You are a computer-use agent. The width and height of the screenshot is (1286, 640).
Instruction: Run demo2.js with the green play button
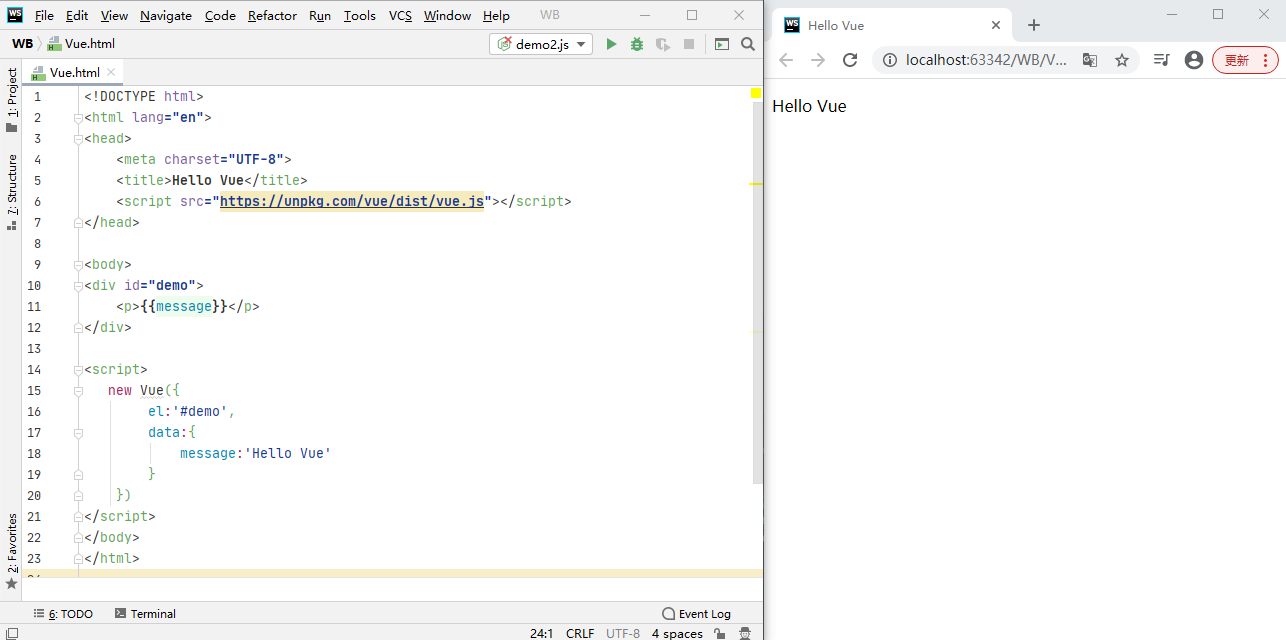(611, 44)
